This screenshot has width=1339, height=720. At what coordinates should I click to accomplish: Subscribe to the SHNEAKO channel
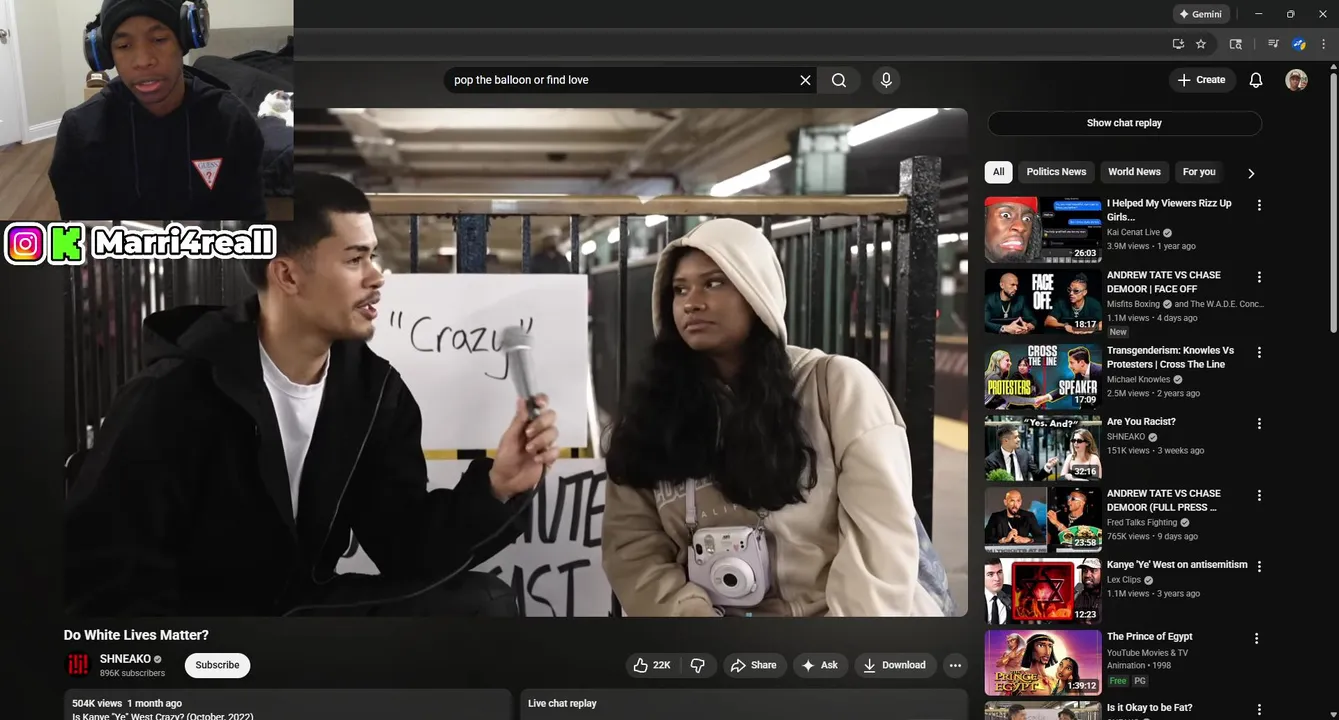tap(217, 665)
